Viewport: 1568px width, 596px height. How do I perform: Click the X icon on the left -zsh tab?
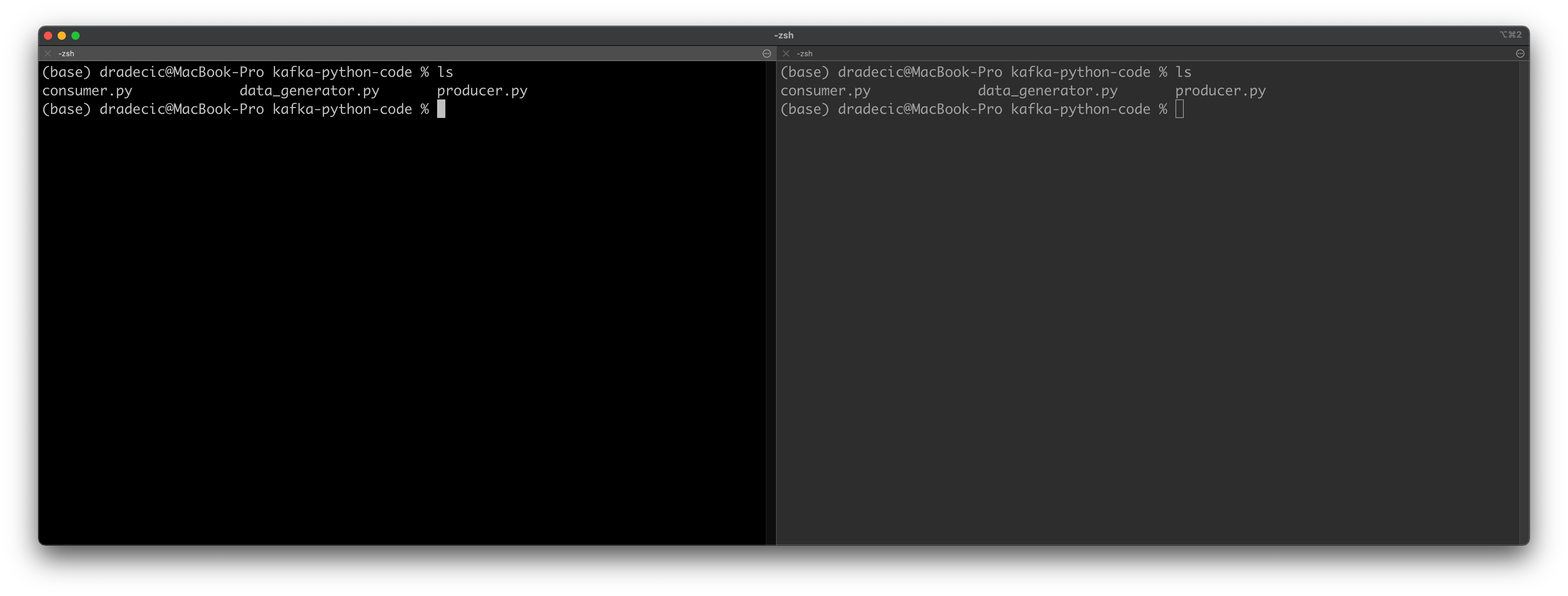(47, 53)
